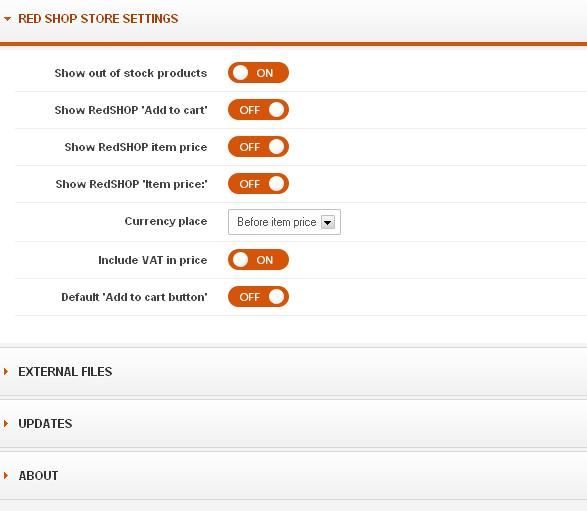
Task: Expand the External Files section
Action: [294, 371]
